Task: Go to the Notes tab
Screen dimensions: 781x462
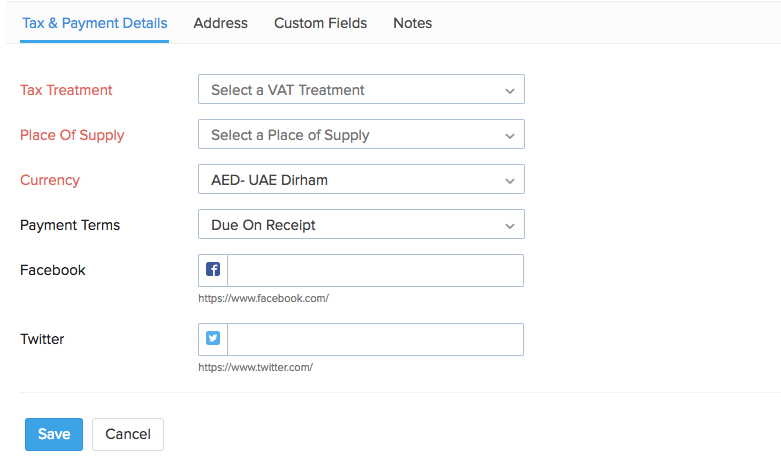Action: 412,23
